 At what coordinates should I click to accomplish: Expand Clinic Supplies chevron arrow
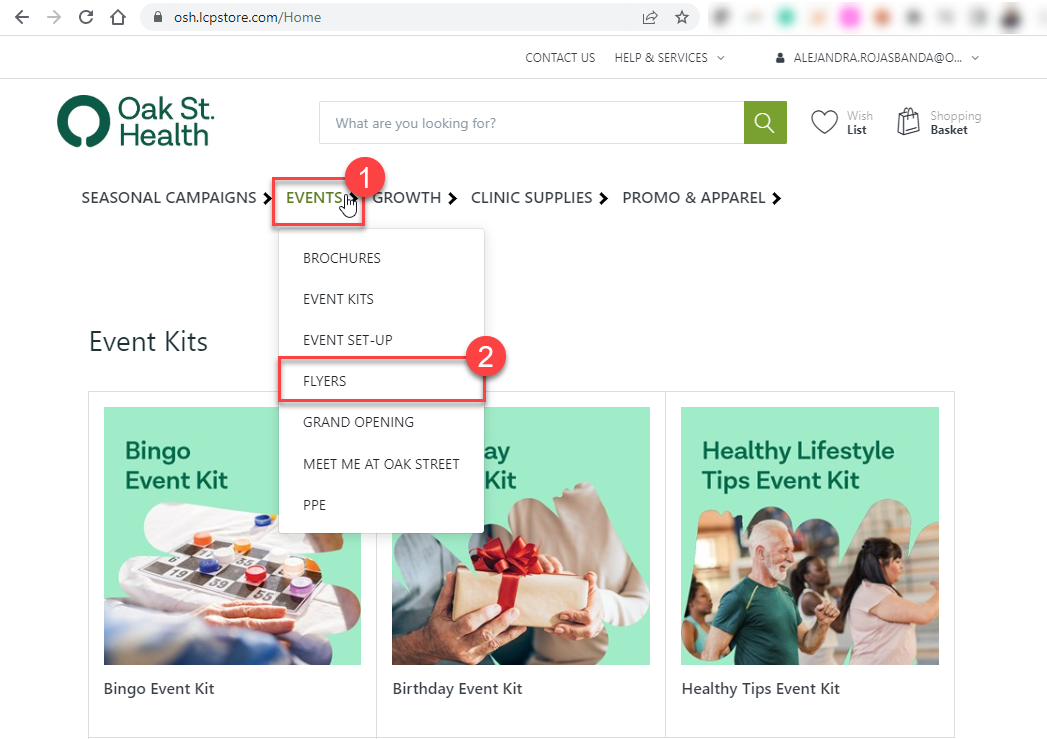pos(604,198)
